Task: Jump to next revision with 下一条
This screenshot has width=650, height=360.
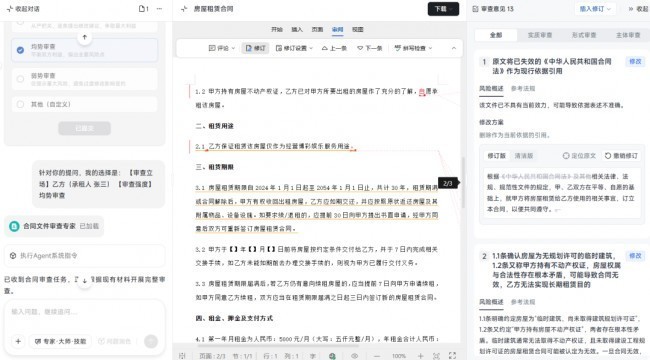Action: [x=370, y=48]
